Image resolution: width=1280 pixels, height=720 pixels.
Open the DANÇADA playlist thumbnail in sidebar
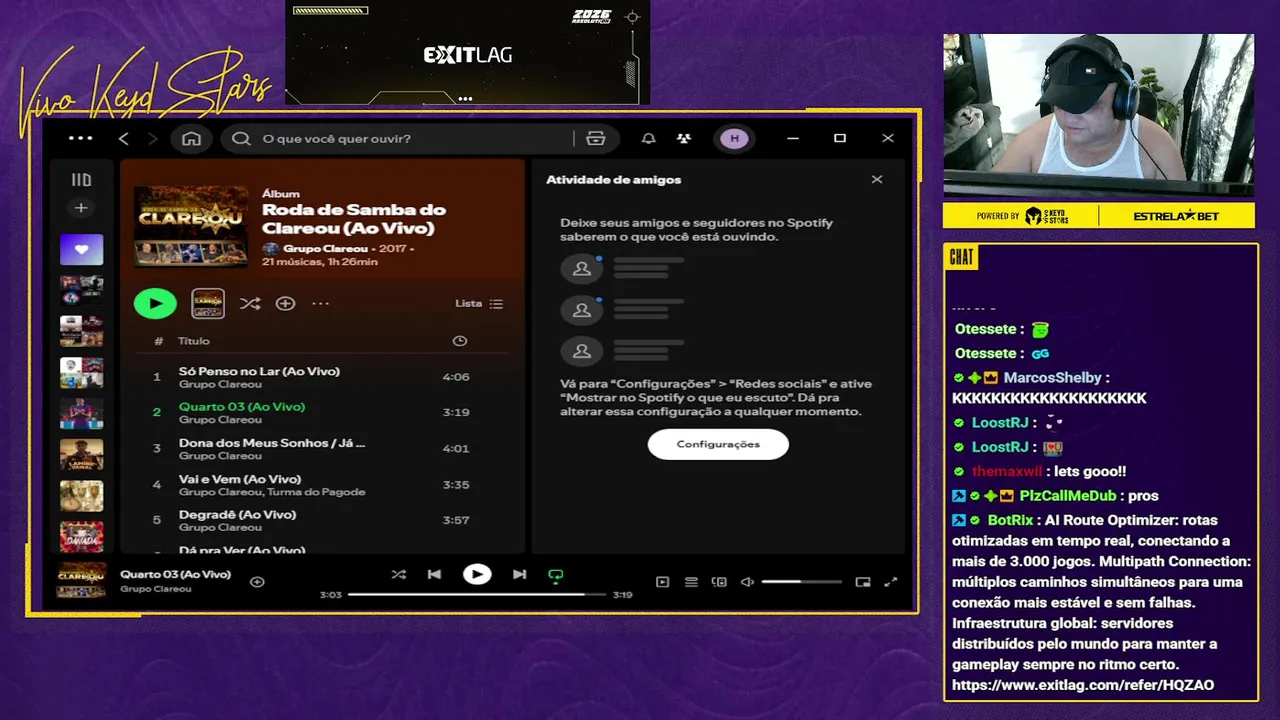pyautogui.click(x=81, y=537)
